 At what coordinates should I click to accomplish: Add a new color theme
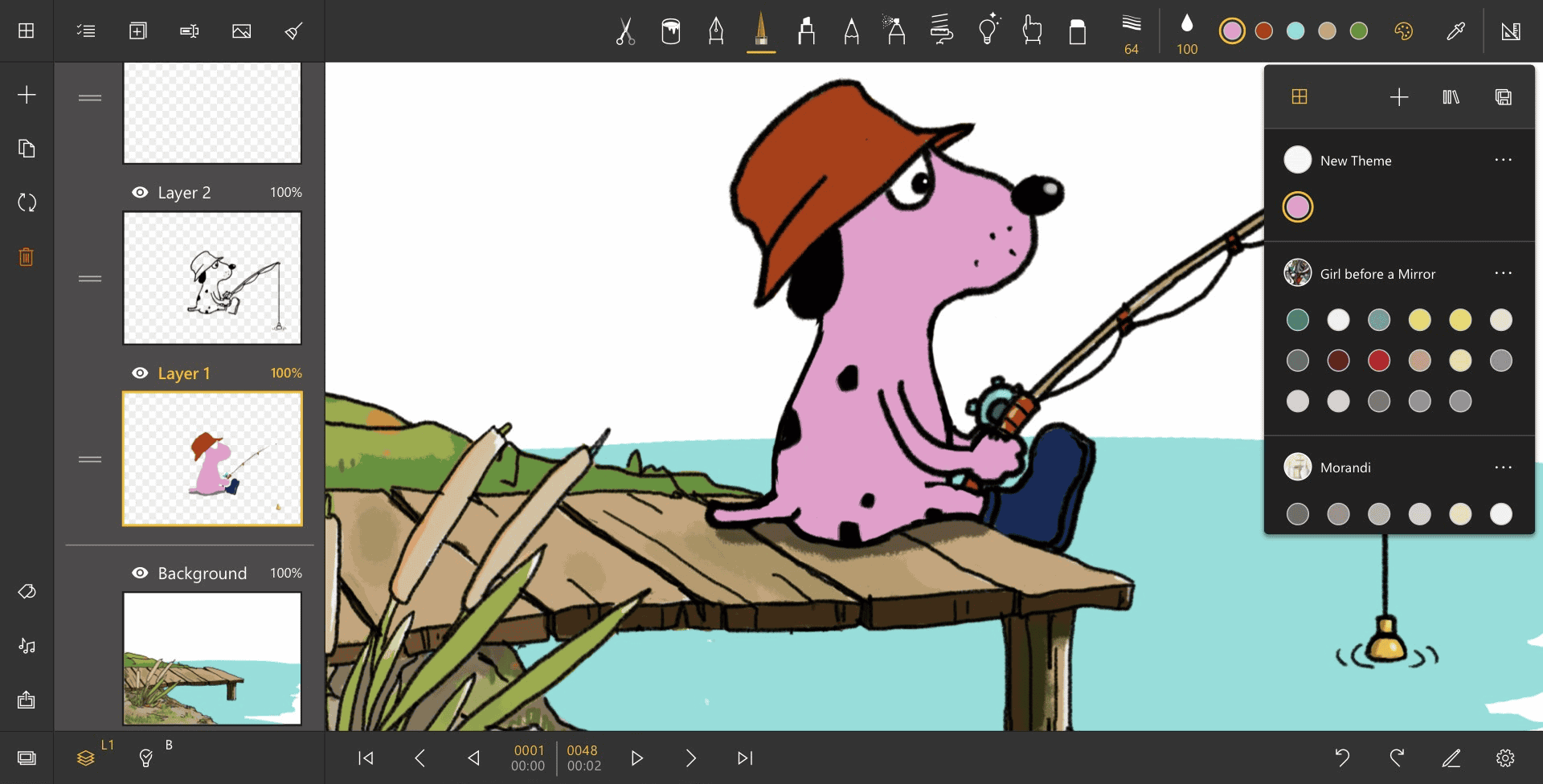[x=1399, y=97]
